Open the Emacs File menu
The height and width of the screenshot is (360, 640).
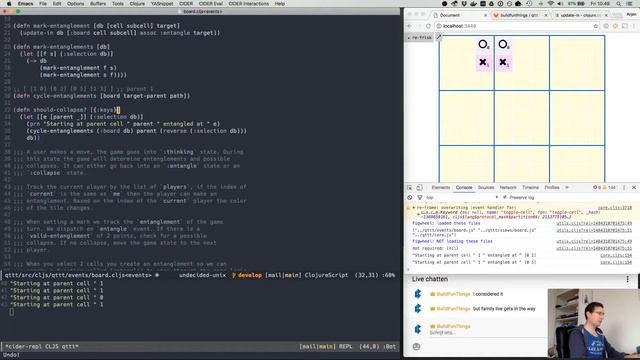click(43, 4)
